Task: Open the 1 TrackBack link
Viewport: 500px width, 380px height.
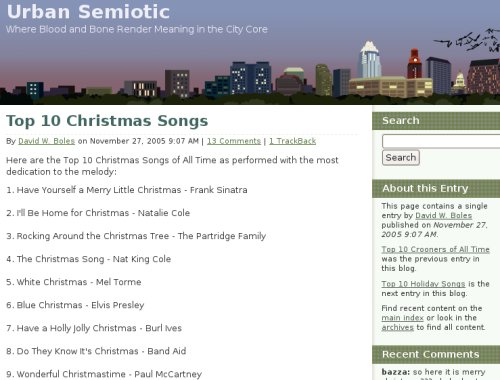Action: pos(292,141)
